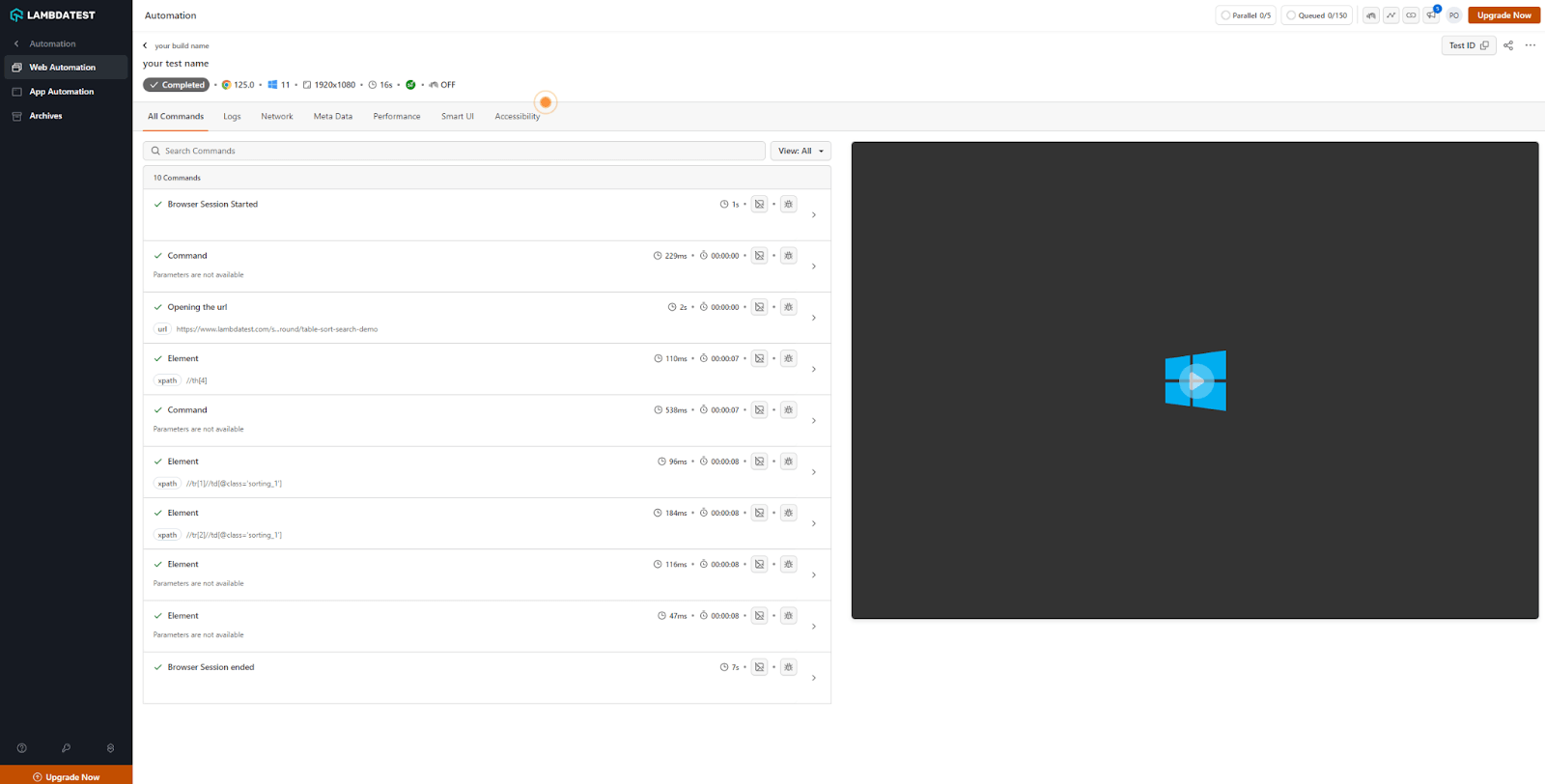1545x784 pixels.
Task: Expand the 96ms Element row chevron
Action: point(814,472)
